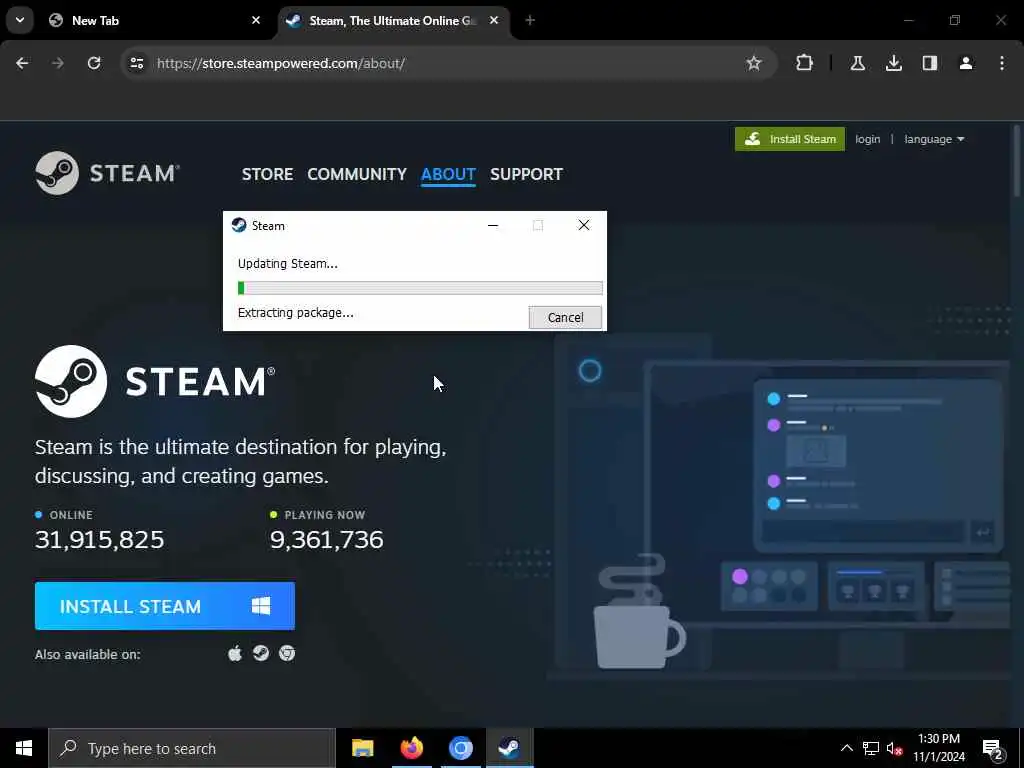This screenshot has width=1024, height=768.
Task: Open the profile avatar icon
Action: click(966, 63)
